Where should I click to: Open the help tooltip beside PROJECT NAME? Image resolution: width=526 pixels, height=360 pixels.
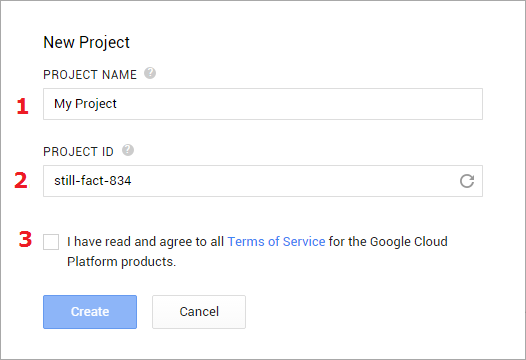click(150, 73)
